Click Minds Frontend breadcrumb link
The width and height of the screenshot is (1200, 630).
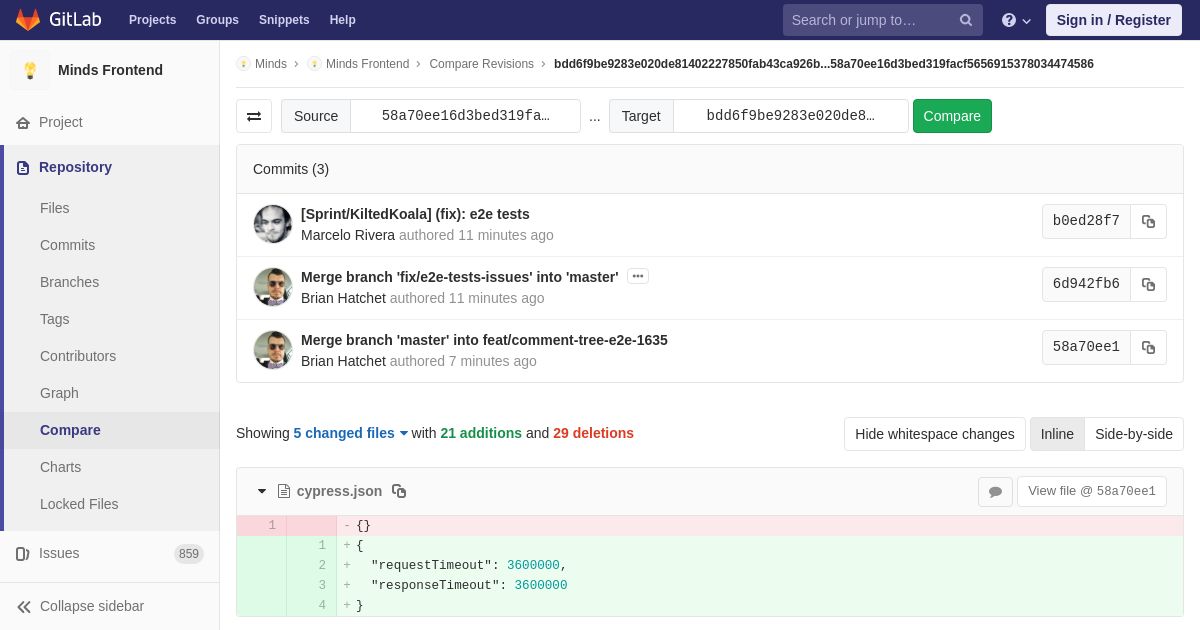pyautogui.click(x=367, y=64)
